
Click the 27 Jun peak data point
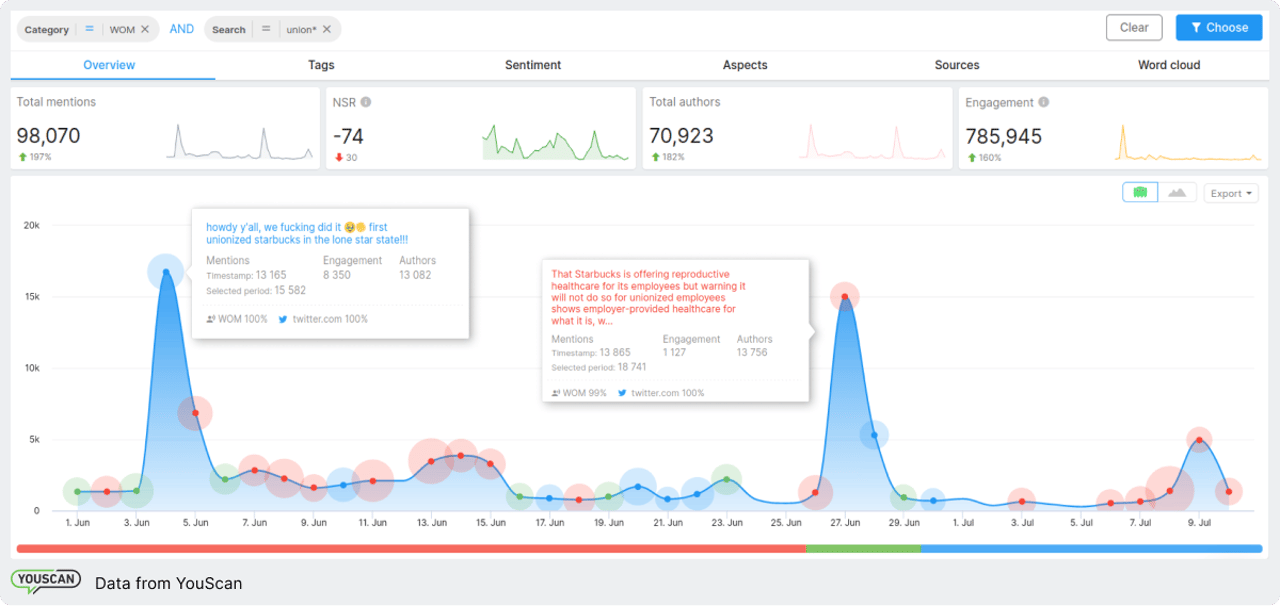[845, 297]
